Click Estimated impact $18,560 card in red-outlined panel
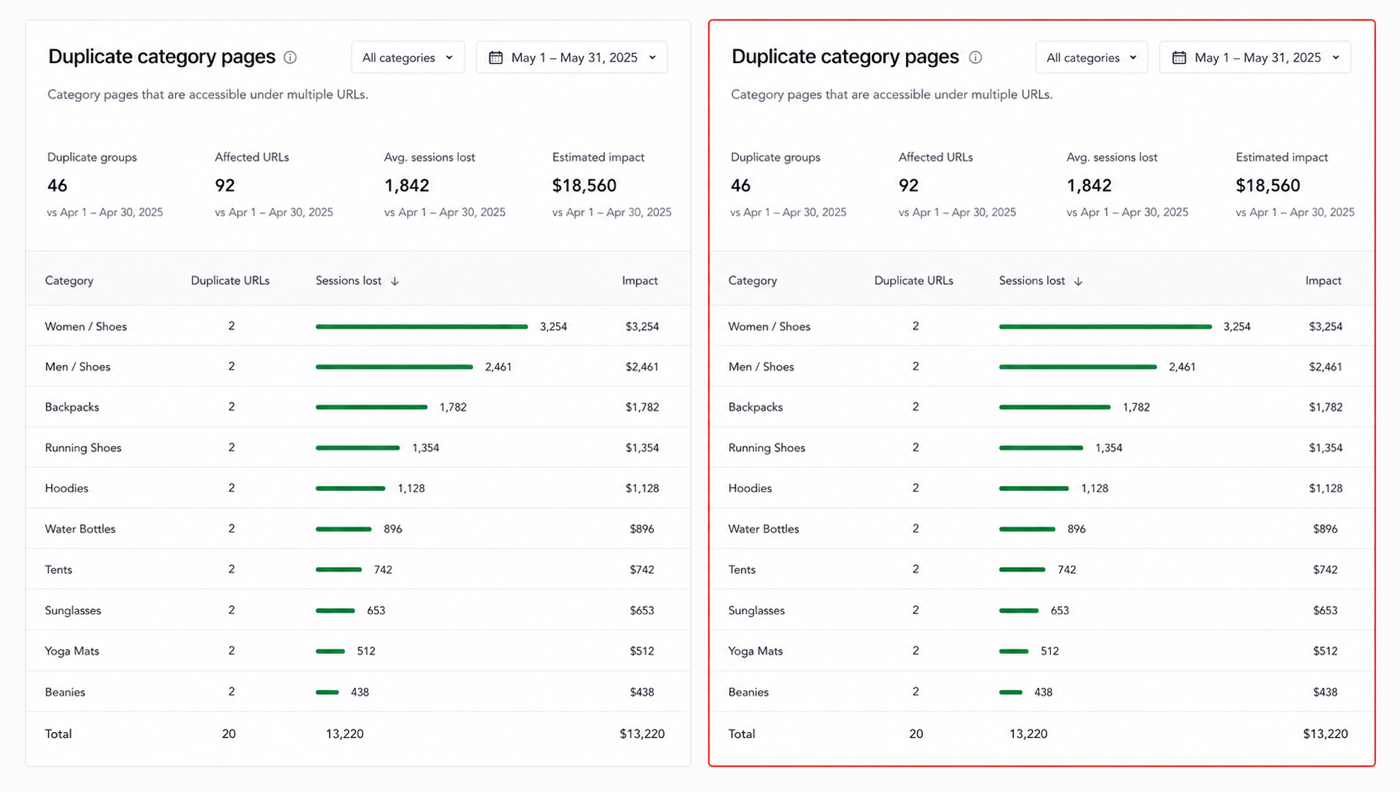This screenshot has height=792, width=1400. [x=1295, y=185]
